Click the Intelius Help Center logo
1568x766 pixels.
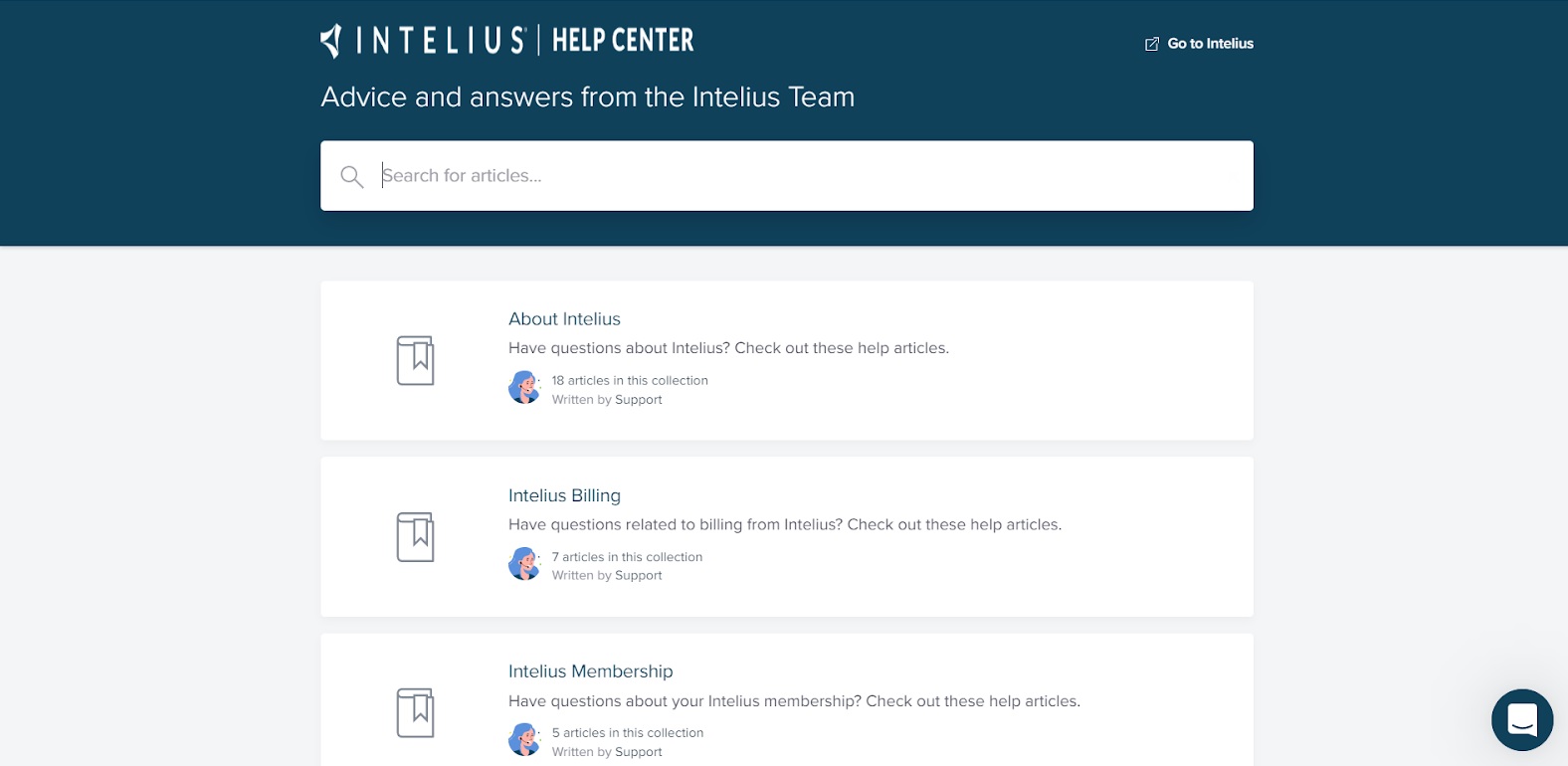pos(506,41)
